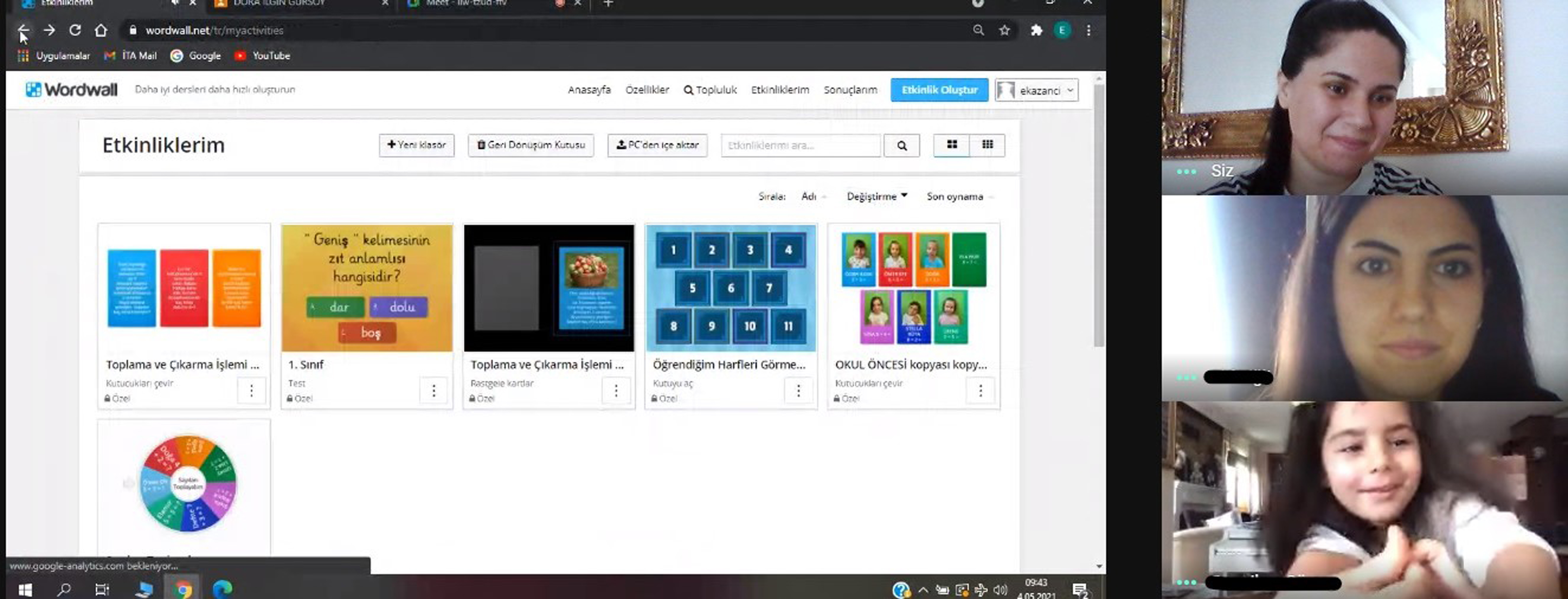Switch to small grid view
The image size is (1568, 599).
tap(987, 145)
